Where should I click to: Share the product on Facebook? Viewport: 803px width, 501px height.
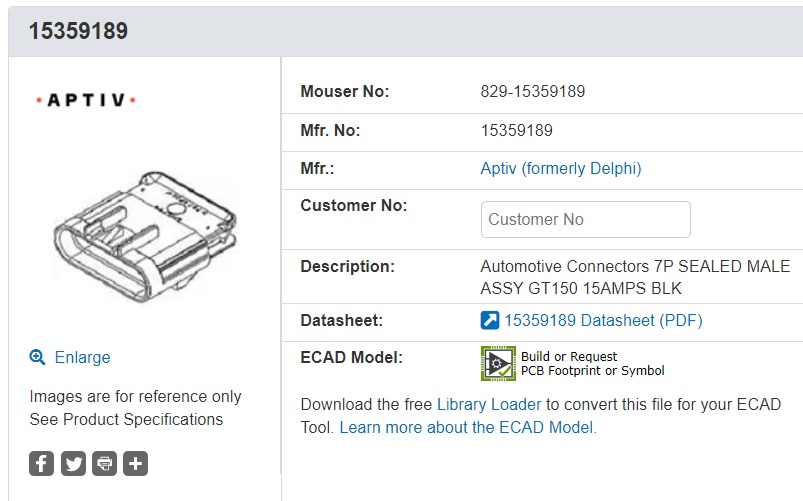click(x=41, y=463)
